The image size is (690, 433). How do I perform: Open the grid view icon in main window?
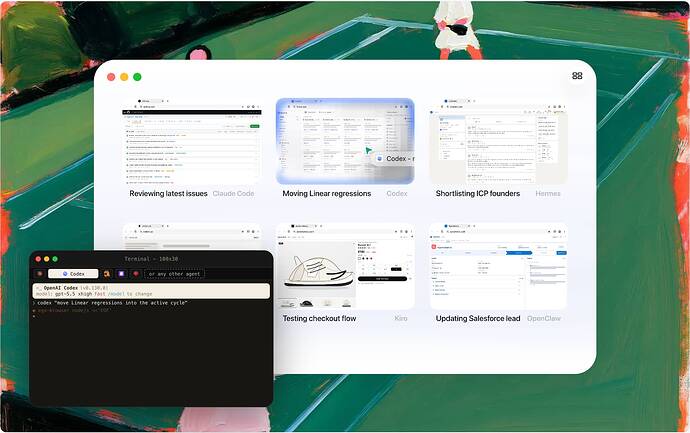(577, 76)
